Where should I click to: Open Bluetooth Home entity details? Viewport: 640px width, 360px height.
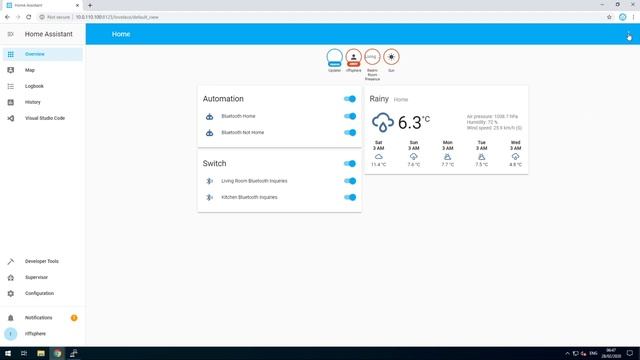coord(238,116)
